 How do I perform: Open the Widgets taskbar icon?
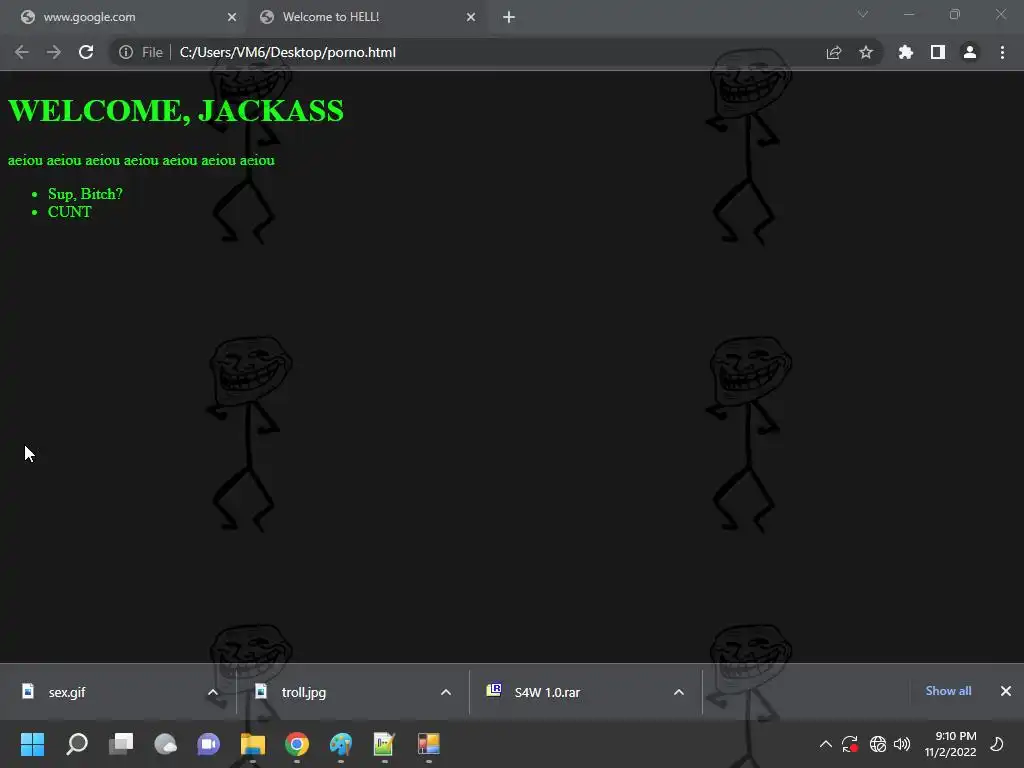pos(165,744)
